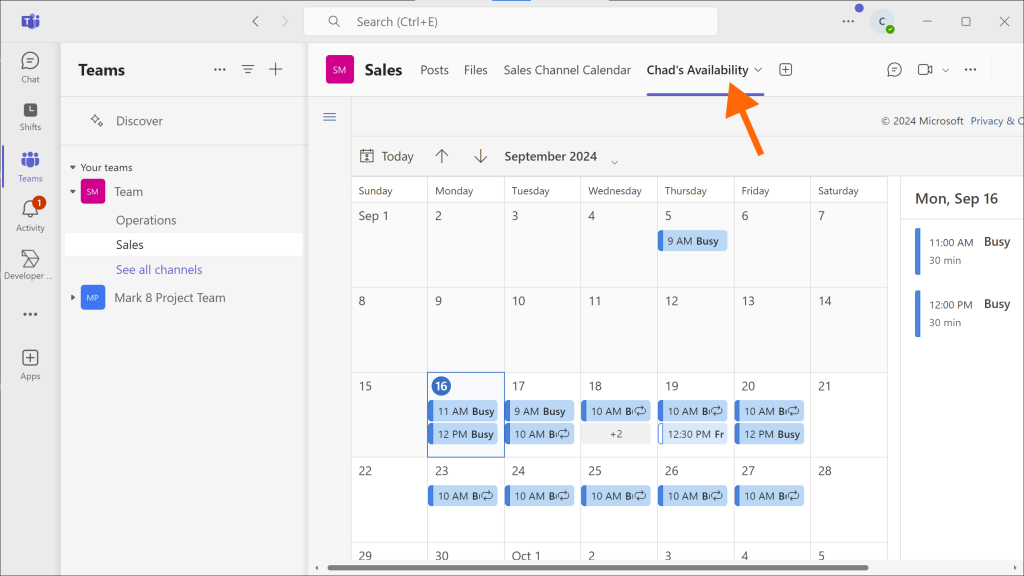This screenshot has width=1024, height=576.
Task: Open channel more options ellipsis
Action: coord(970,69)
